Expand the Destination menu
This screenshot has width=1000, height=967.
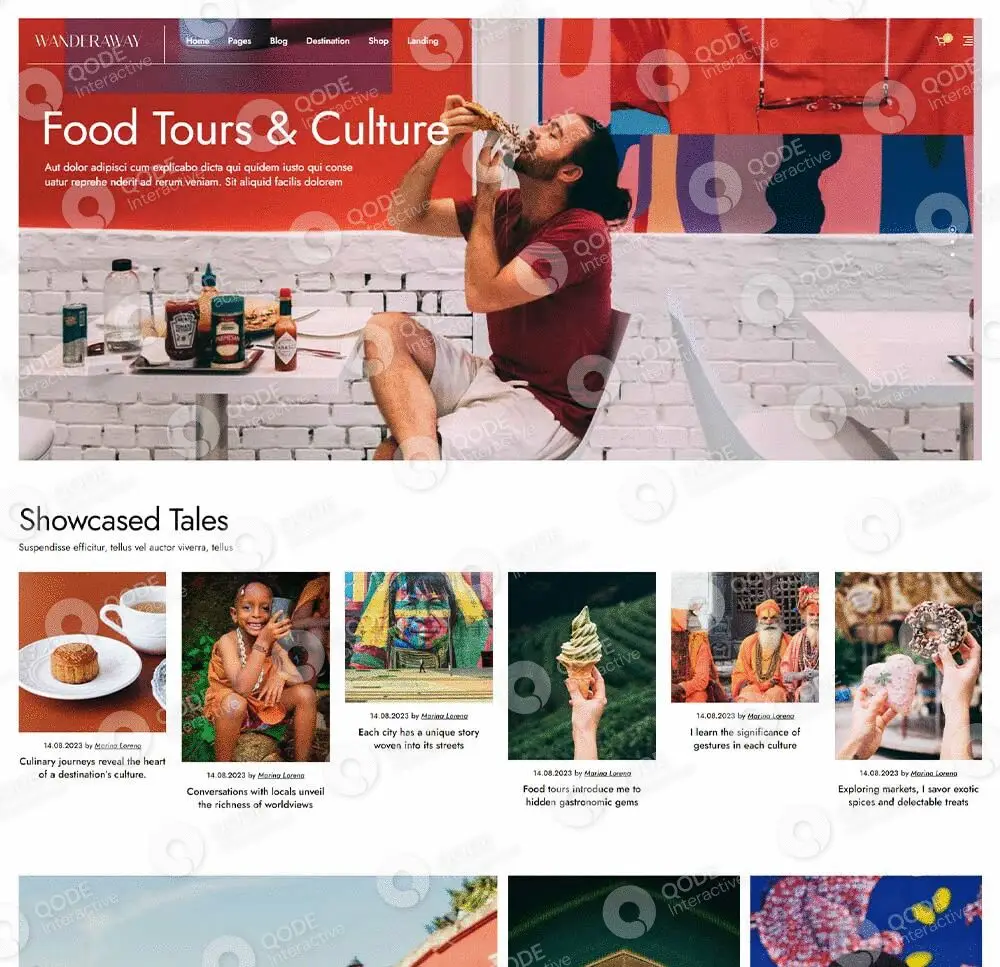point(328,41)
